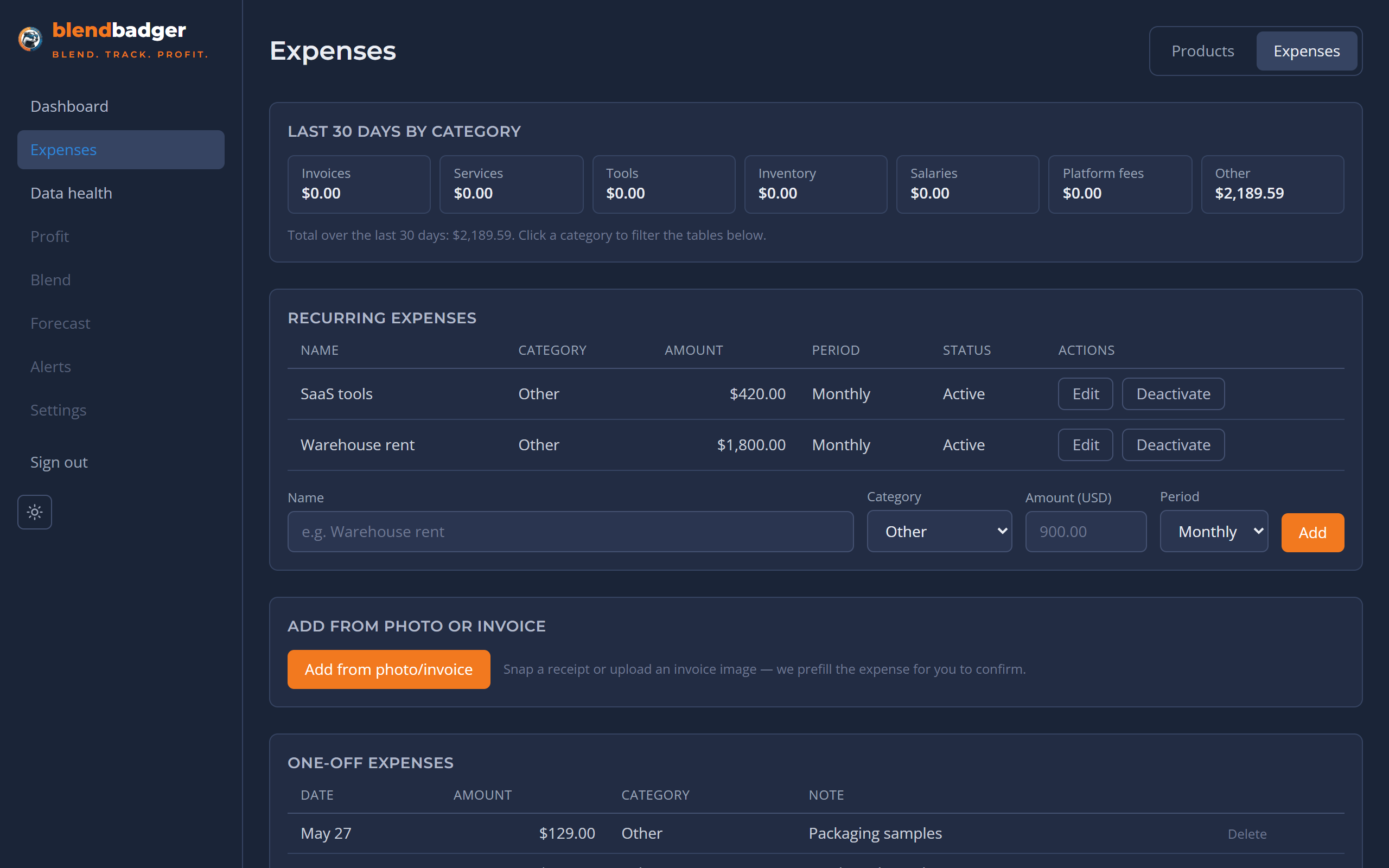Switch to the Products tab
The height and width of the screenshot is (868, 1389).
[1202, 51]
